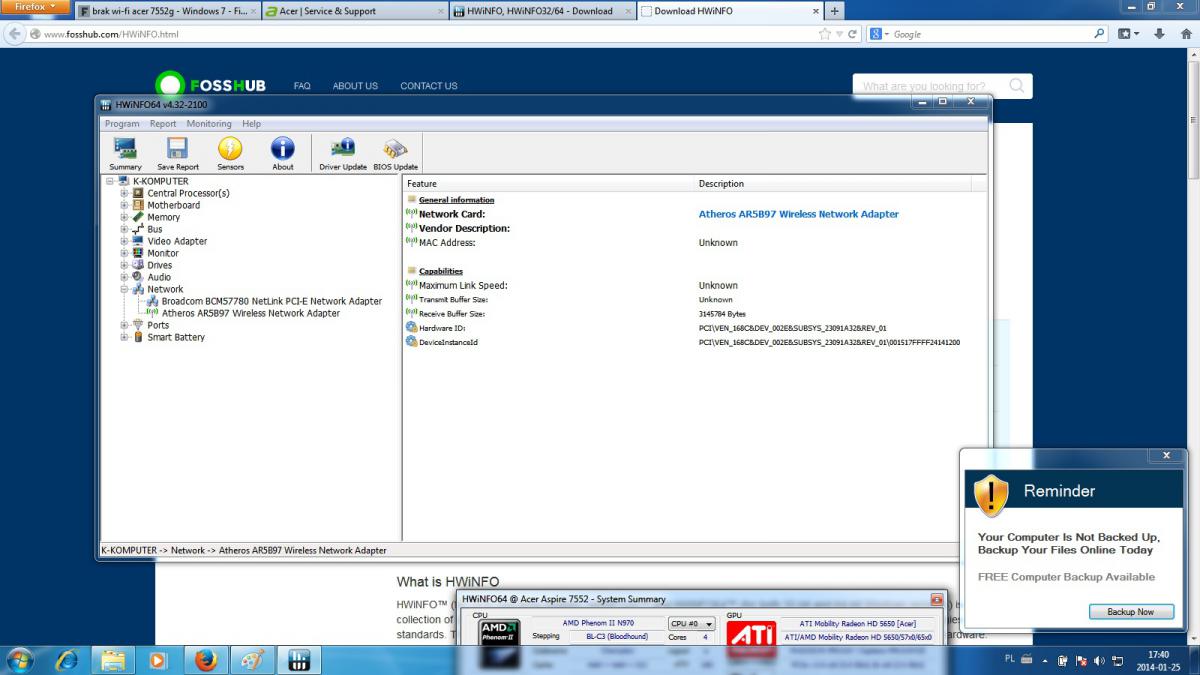Bookmark this page with the star icon

[824, 34]
